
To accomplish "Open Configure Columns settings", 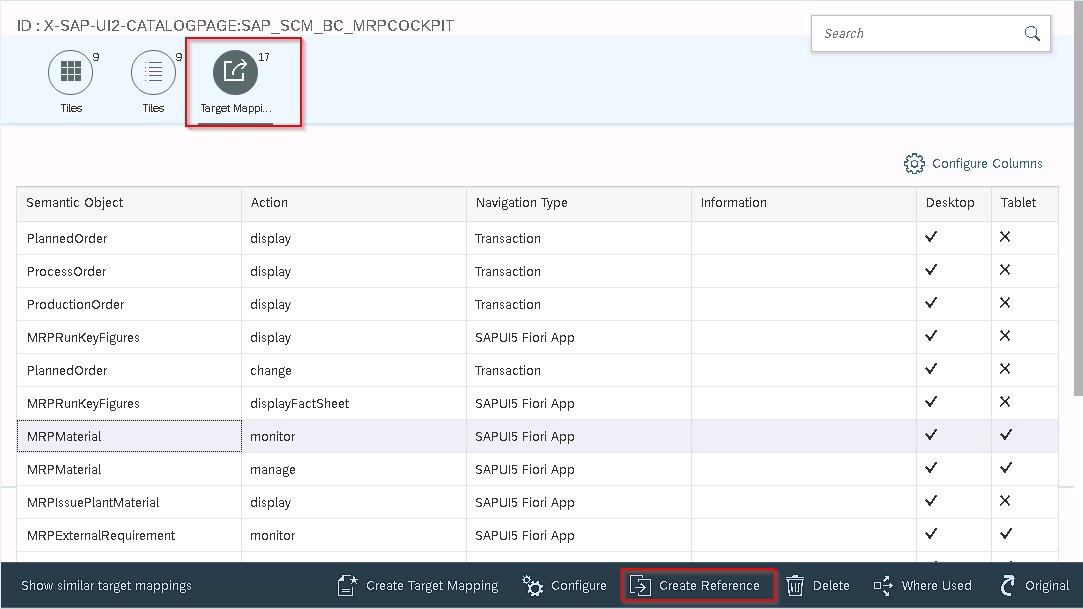I will point(973,164).
